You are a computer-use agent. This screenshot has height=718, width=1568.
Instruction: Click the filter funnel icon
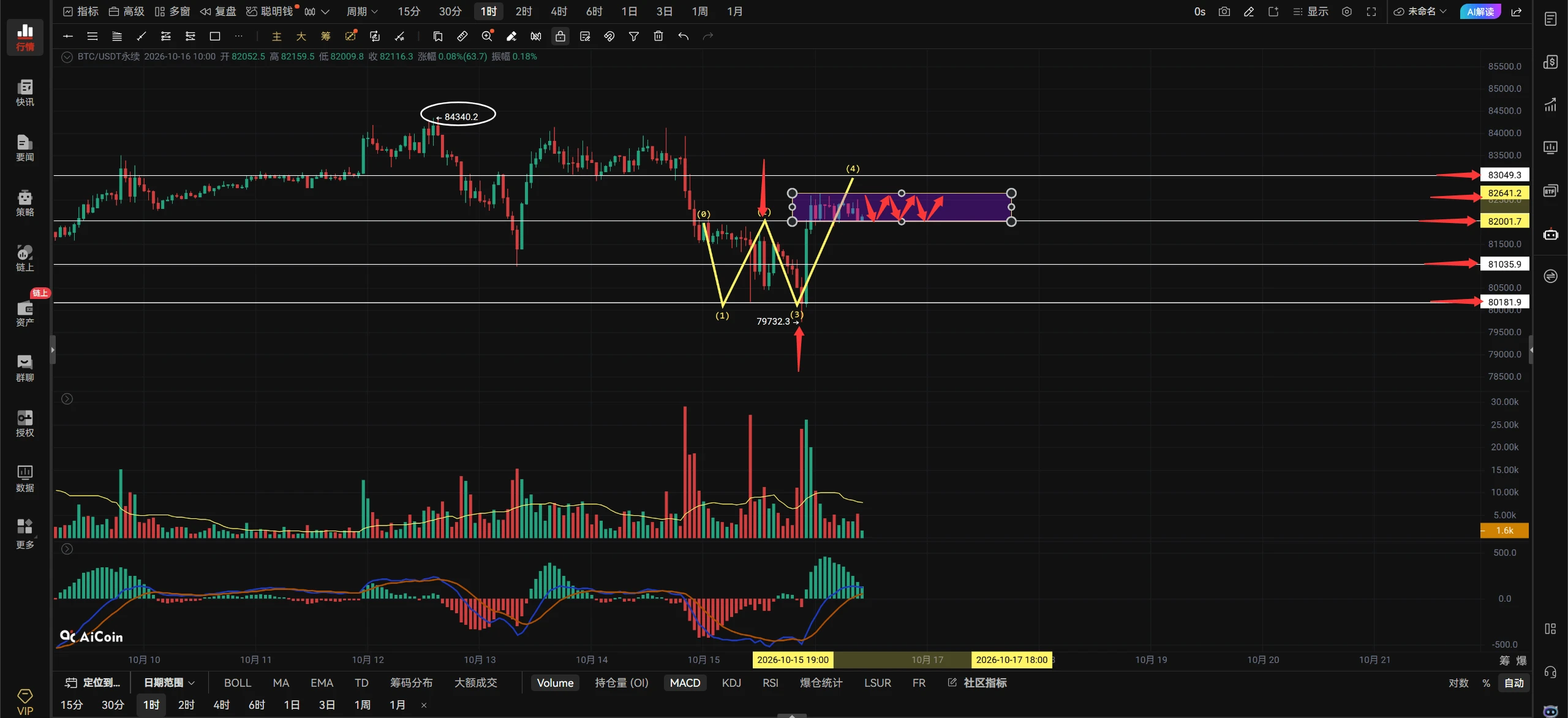[634, 37]
